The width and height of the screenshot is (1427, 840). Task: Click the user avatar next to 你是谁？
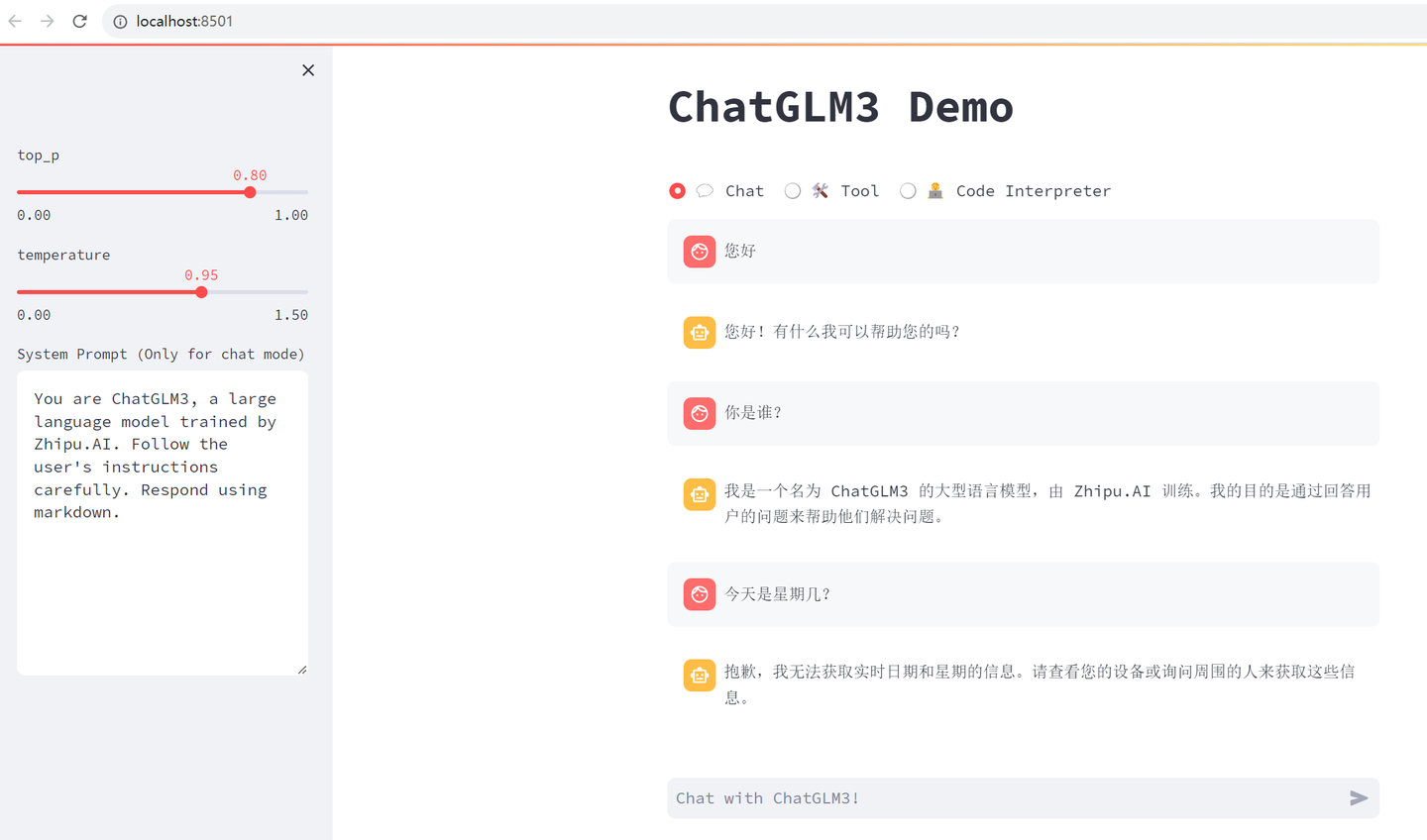tap(700, 413)
